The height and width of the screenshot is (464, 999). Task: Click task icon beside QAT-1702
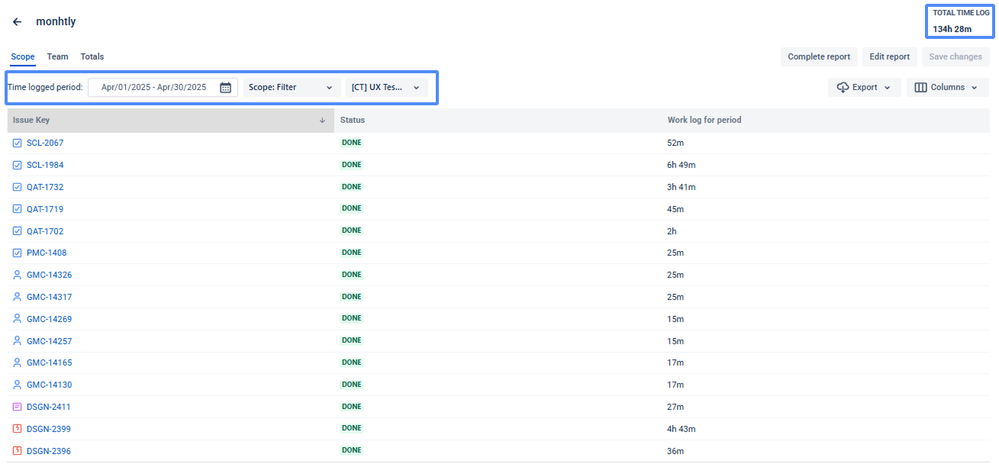click(x=17, y=231)
